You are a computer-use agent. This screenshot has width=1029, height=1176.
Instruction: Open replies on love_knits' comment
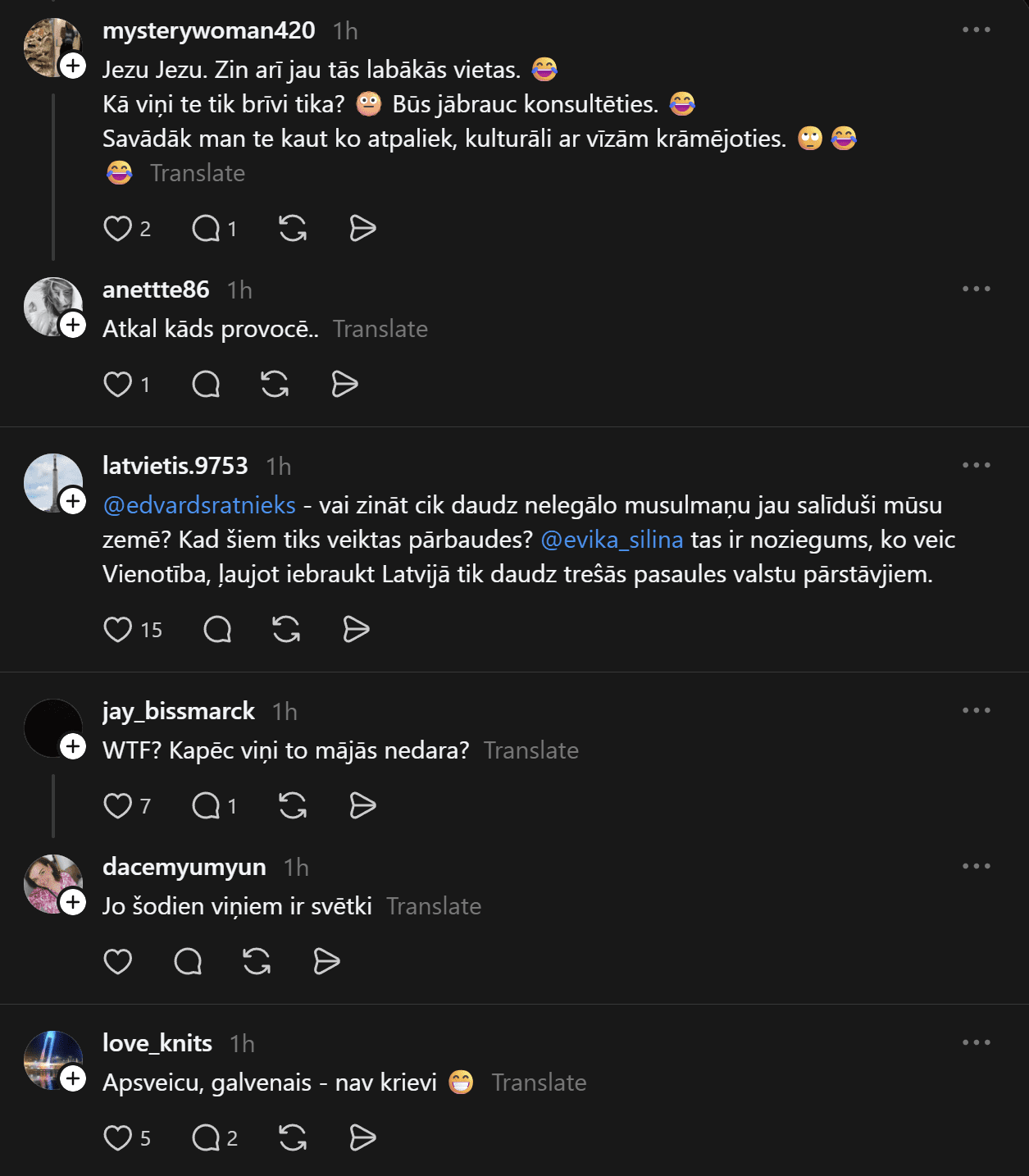coord(206,1138)
